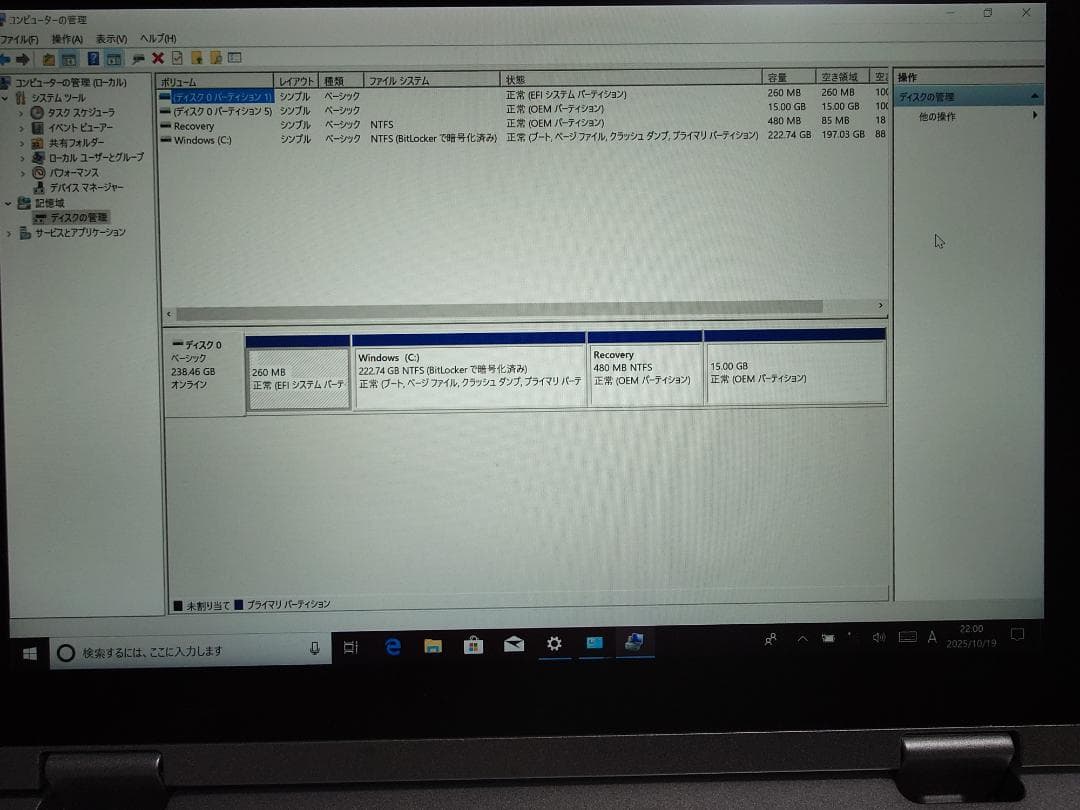Image resolution: width=1080 pixels, height=810 pixels.
Task: Select Task Scheduler (タスク スケジューラ) icon
Action: coord(38,112)
